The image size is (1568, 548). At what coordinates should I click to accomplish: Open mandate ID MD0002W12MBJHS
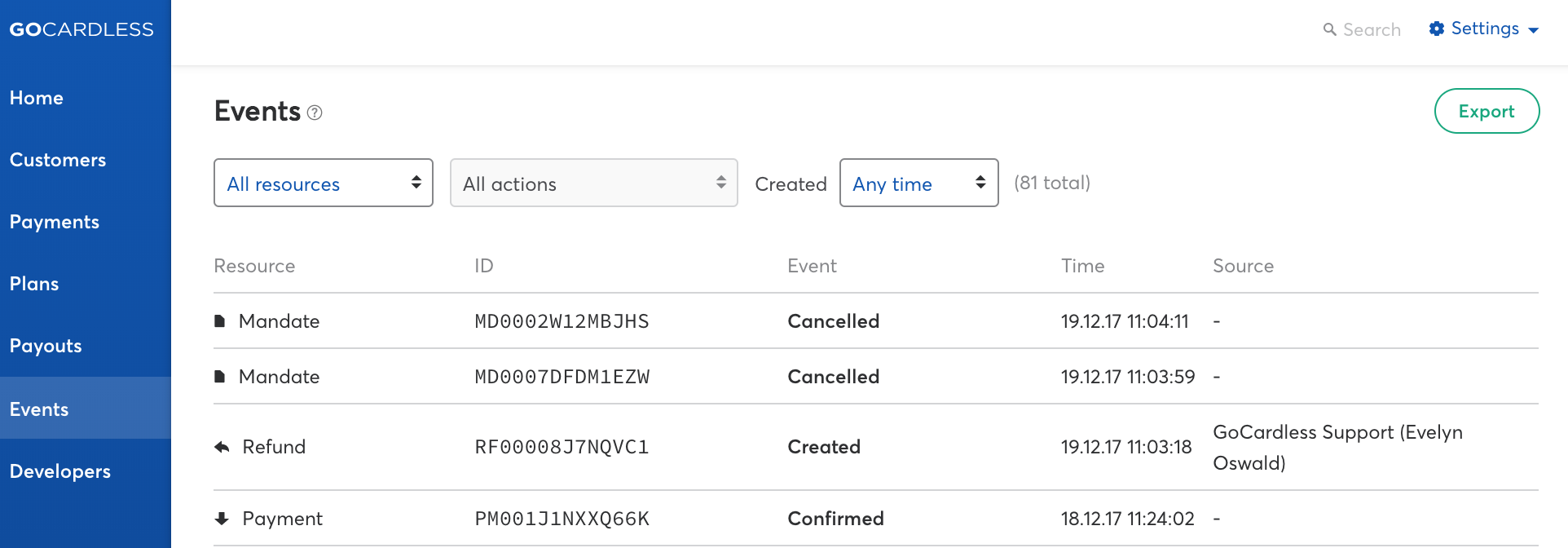pyautogui.click(x=562, y=321)
